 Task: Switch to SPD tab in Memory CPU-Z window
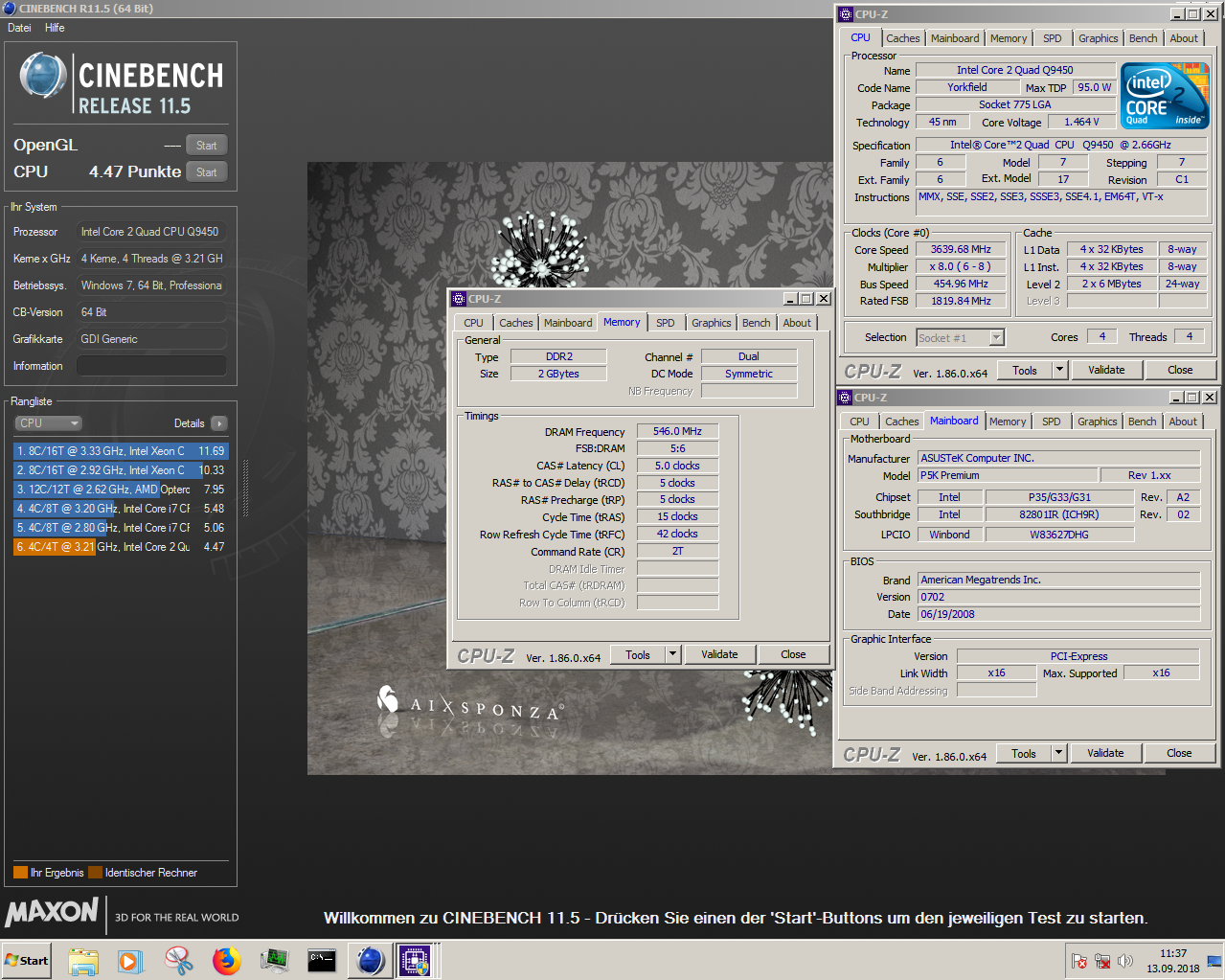[666, 323]
